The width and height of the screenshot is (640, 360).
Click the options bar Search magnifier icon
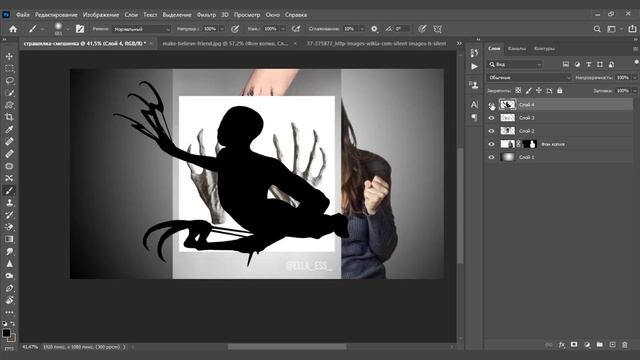(x=597, y=29)
